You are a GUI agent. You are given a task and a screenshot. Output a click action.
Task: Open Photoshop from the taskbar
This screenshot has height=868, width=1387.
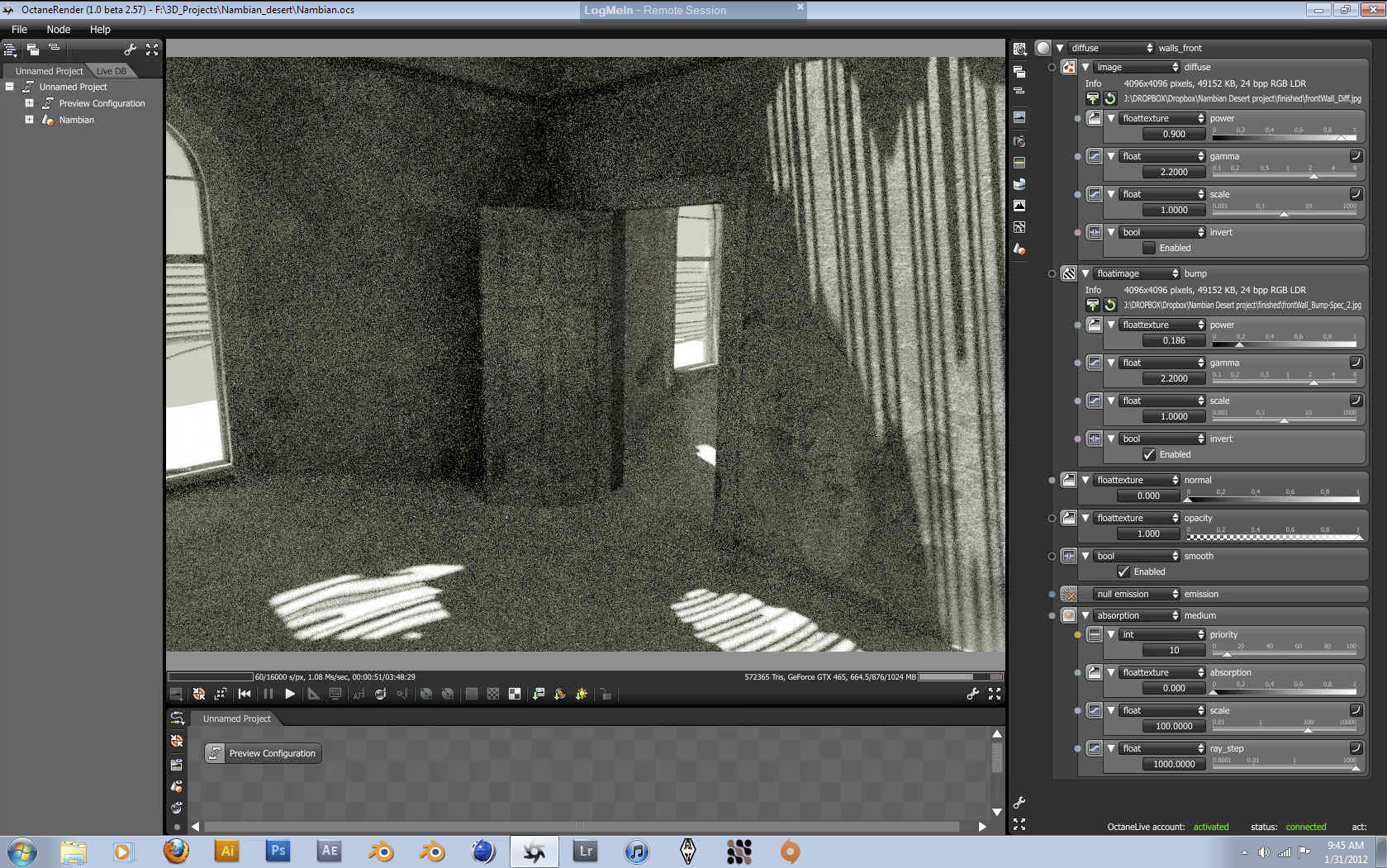[278, 851]
